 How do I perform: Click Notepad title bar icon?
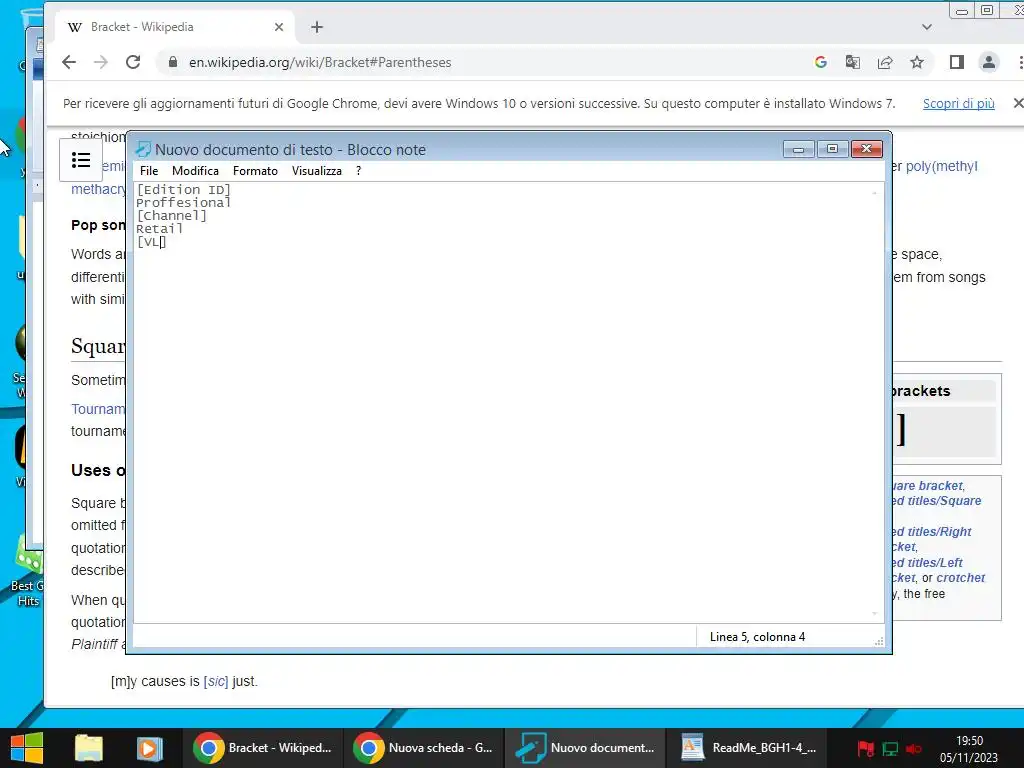(x=143, y=150)
